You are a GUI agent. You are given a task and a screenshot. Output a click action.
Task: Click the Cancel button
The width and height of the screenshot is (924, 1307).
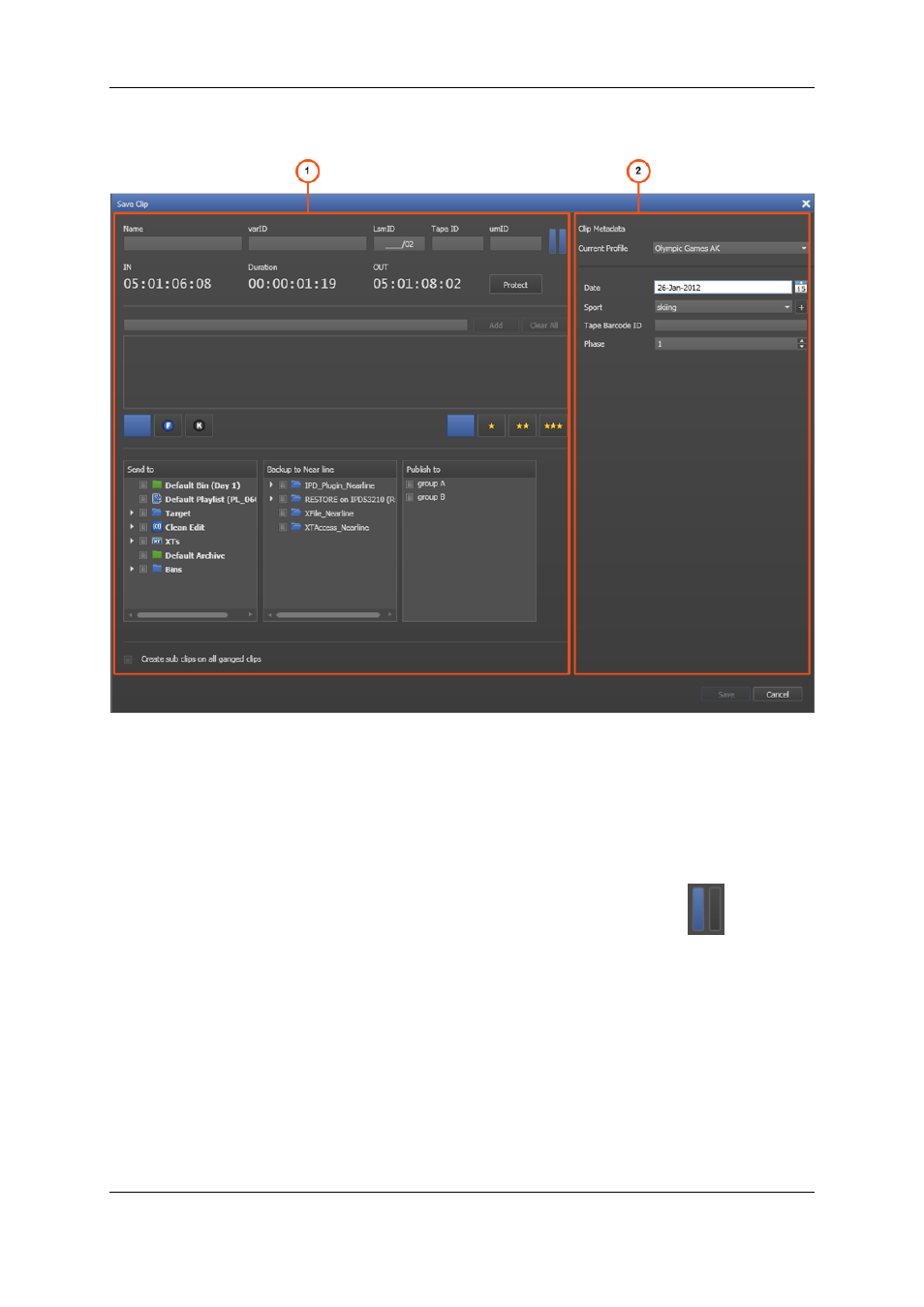pos(778,695)
